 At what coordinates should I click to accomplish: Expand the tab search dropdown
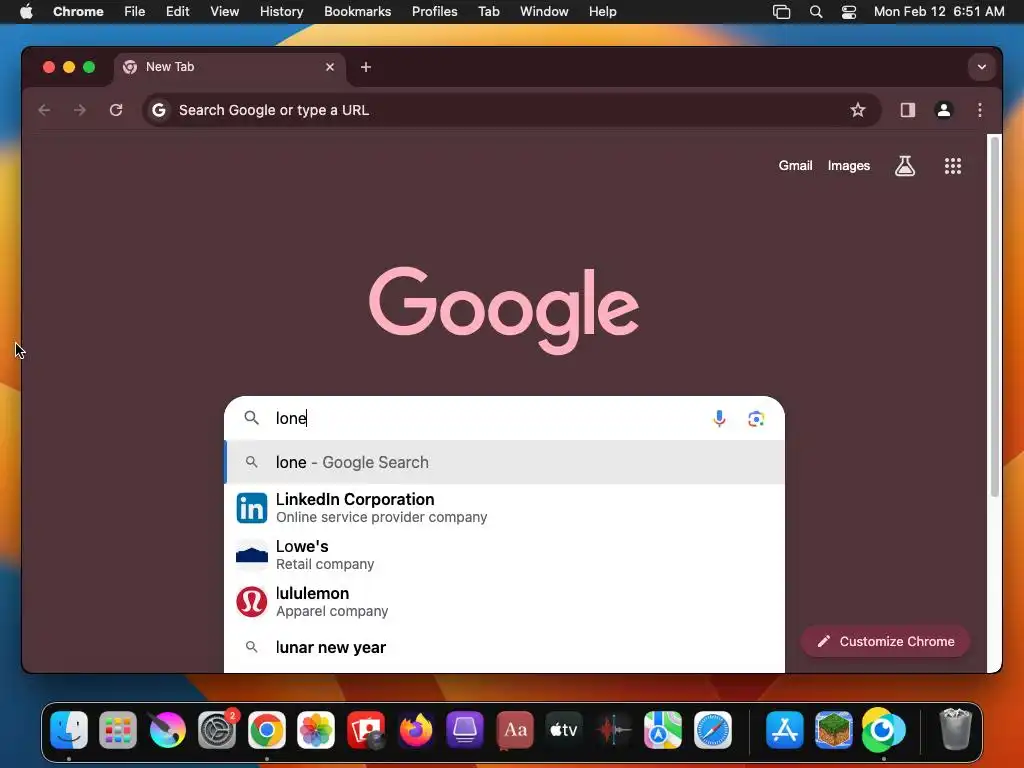982,67
